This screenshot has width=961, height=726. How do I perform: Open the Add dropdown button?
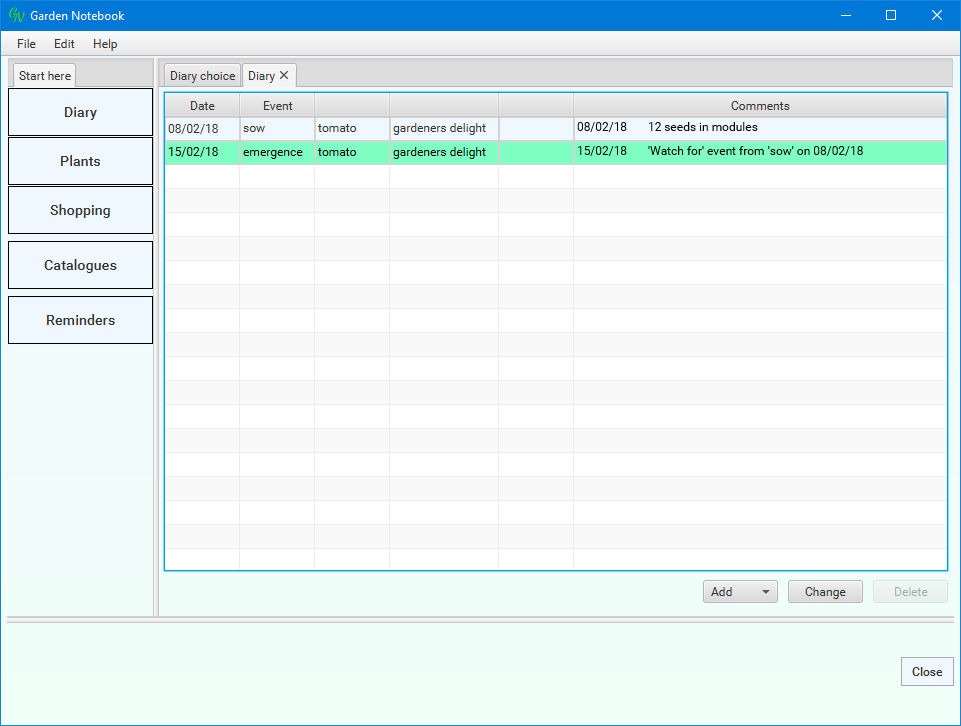(740, 592)
